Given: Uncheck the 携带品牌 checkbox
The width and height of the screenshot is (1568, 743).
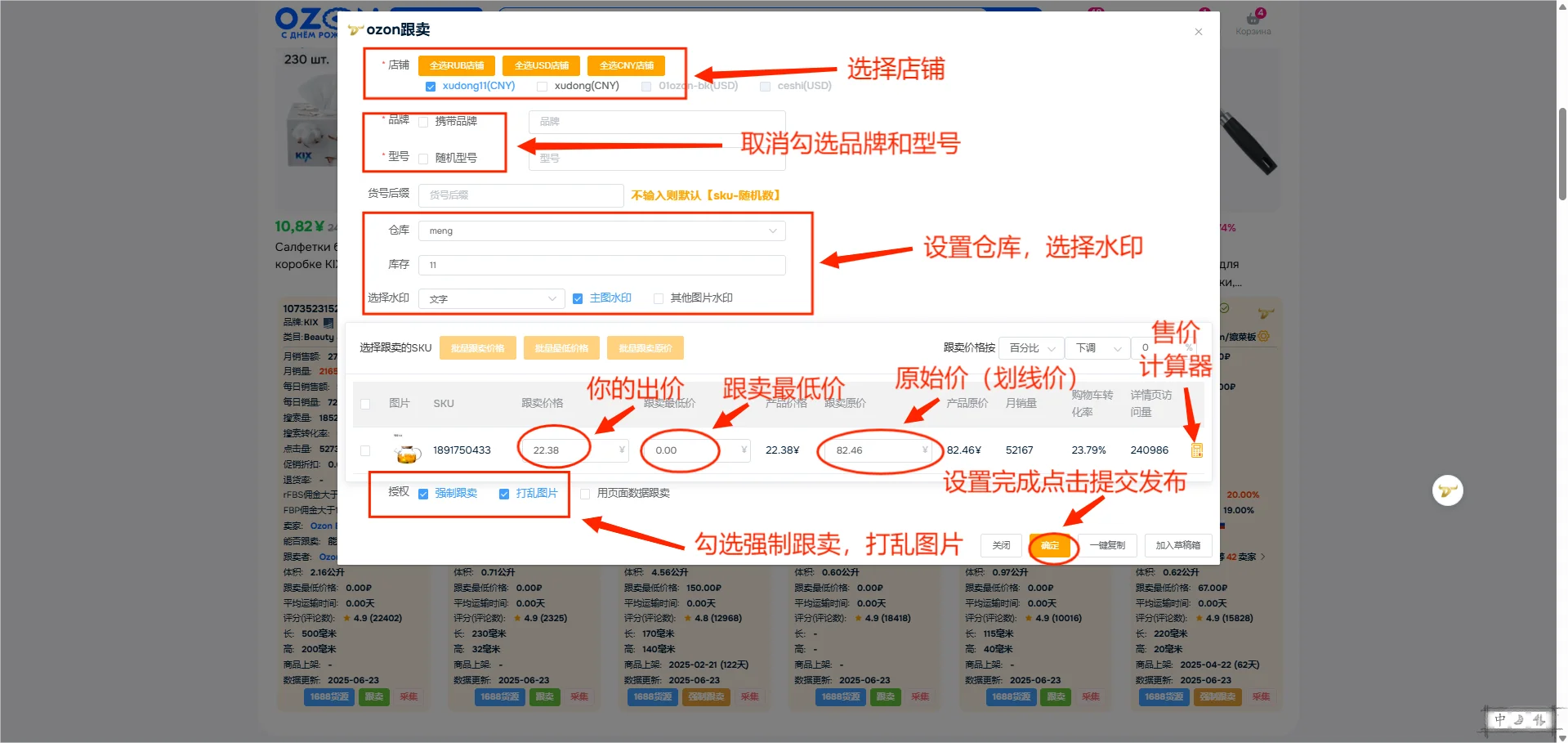Looking at the screenshot, I should pyautogui.click(x=423, y=121).
